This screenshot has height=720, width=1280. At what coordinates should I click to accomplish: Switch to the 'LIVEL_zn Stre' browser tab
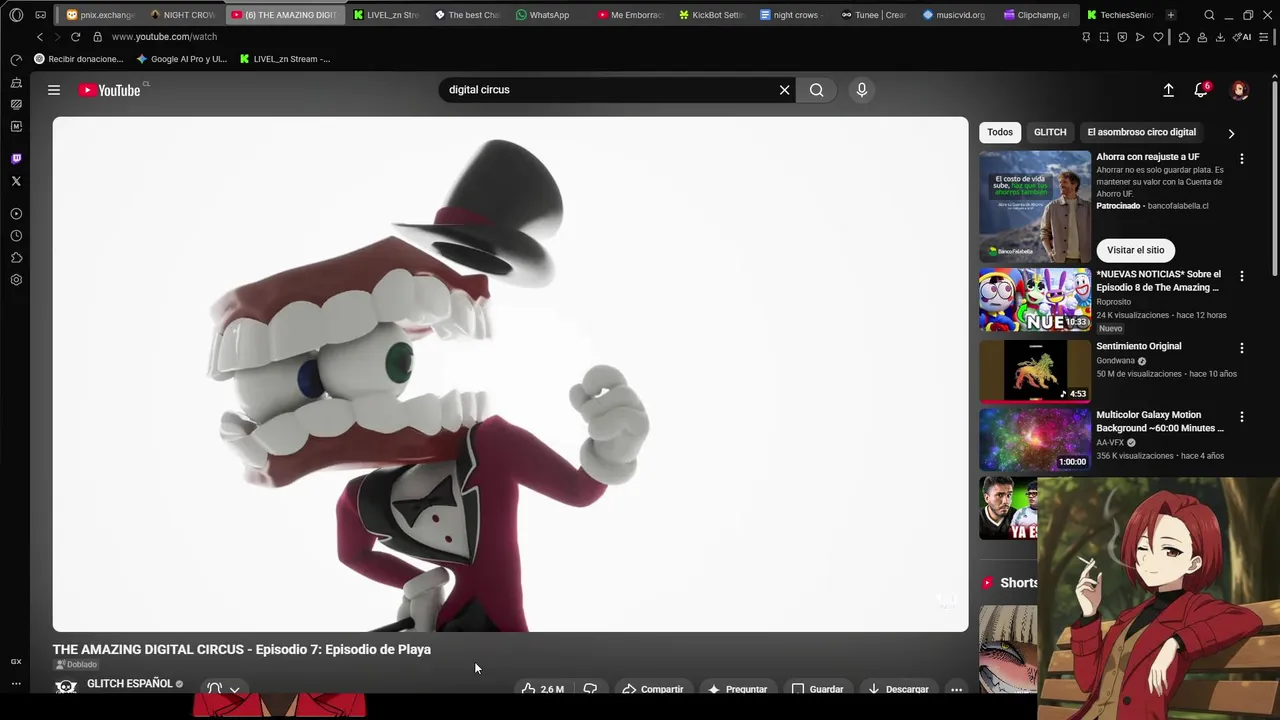[x=386, y=15]
